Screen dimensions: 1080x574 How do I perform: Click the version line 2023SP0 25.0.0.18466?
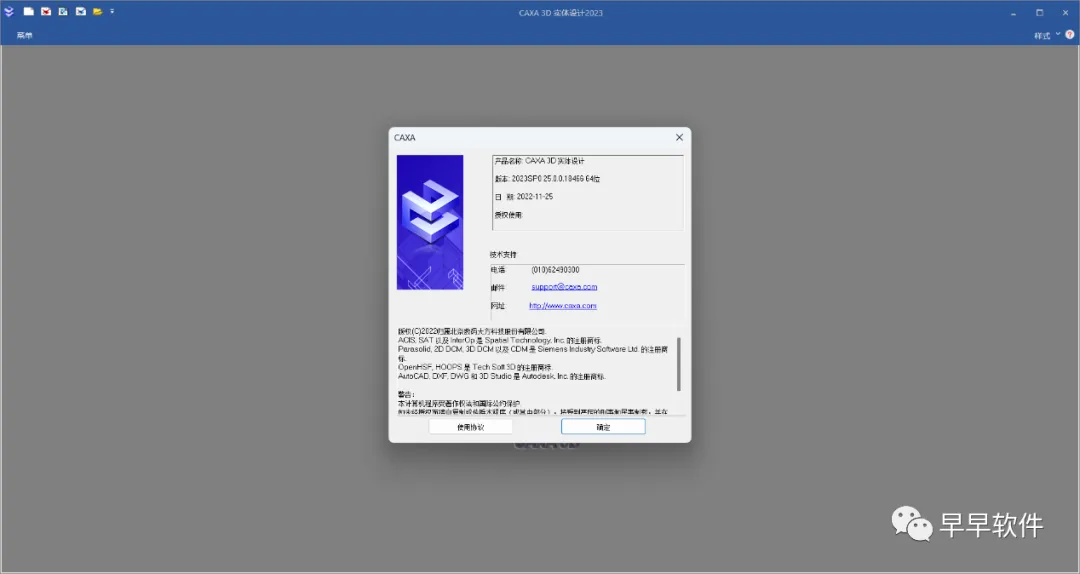(548, 179)
